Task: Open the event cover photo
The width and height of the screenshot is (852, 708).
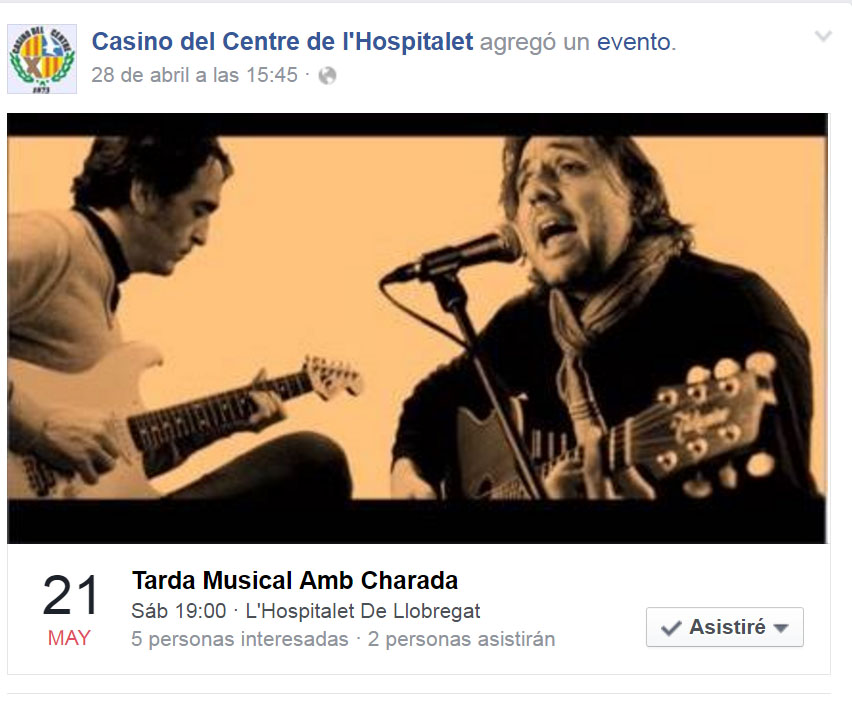Action: click(x=417, y=328)
